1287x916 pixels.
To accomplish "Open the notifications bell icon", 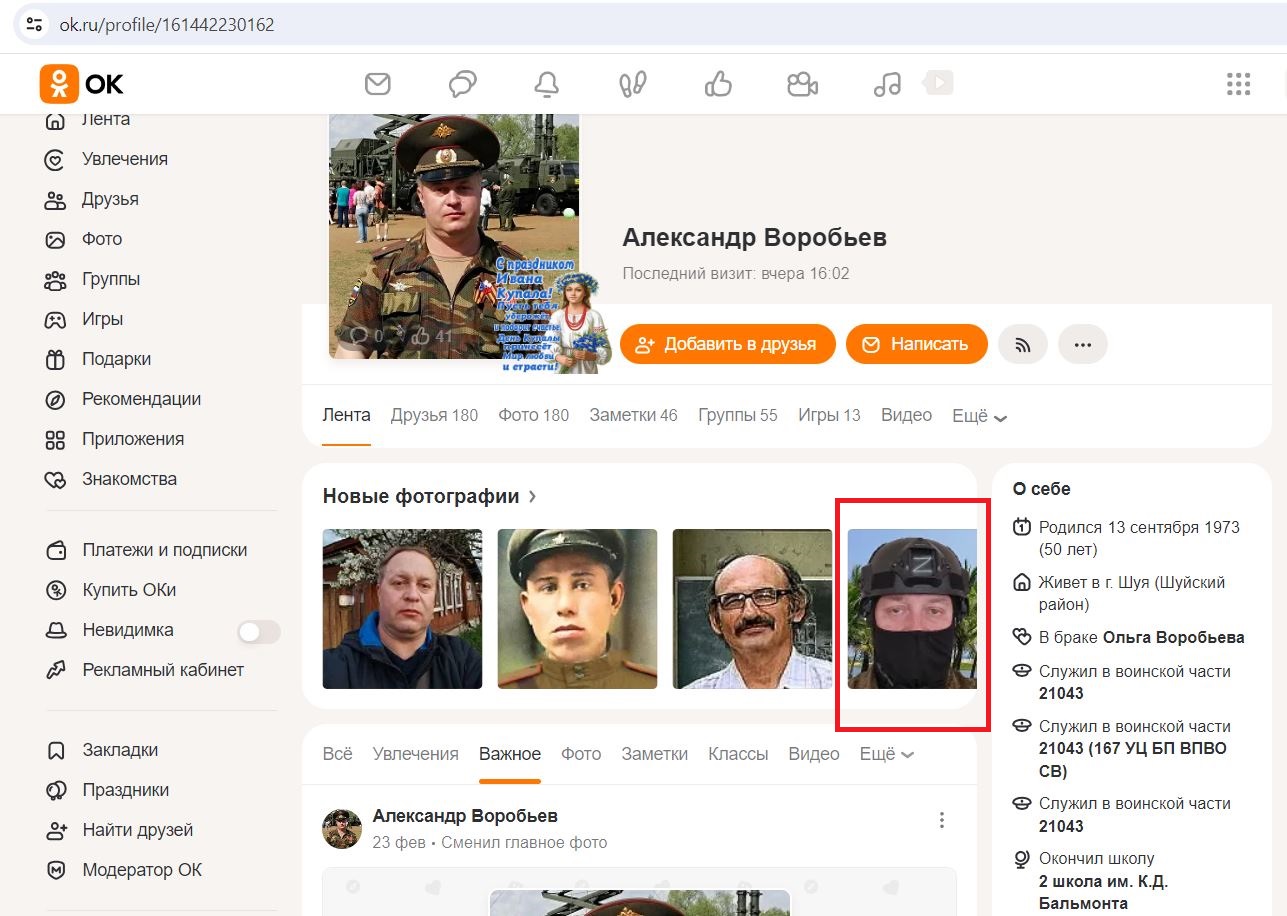I will pos(547,84).
